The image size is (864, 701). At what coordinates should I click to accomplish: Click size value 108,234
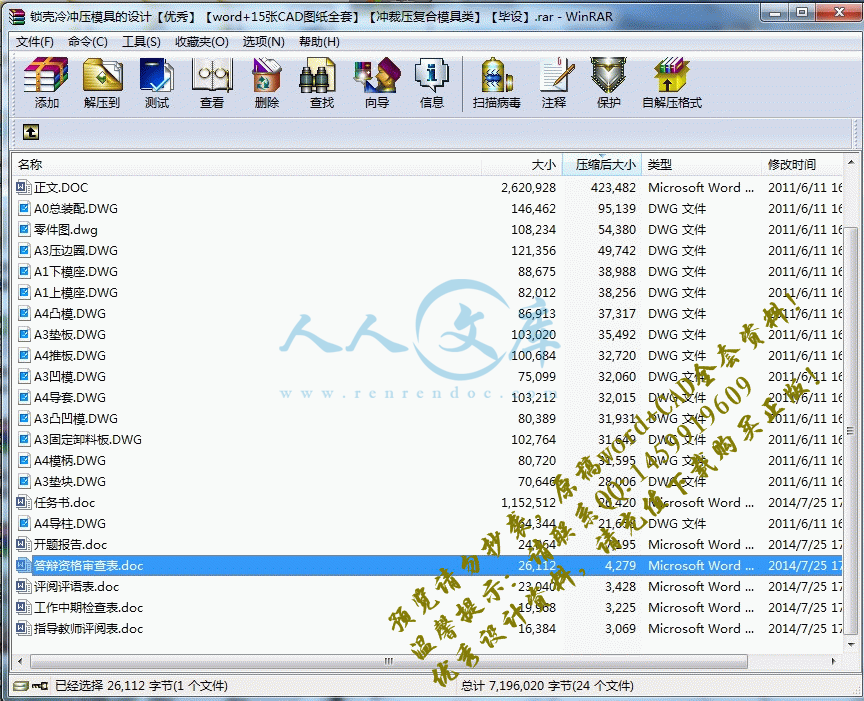[533, 229]
